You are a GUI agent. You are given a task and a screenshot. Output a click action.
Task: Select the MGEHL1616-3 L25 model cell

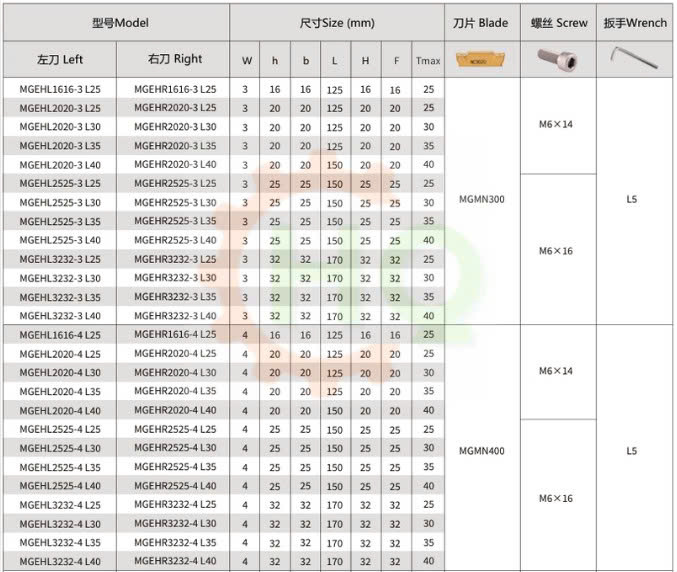click(x=60, y=89)
